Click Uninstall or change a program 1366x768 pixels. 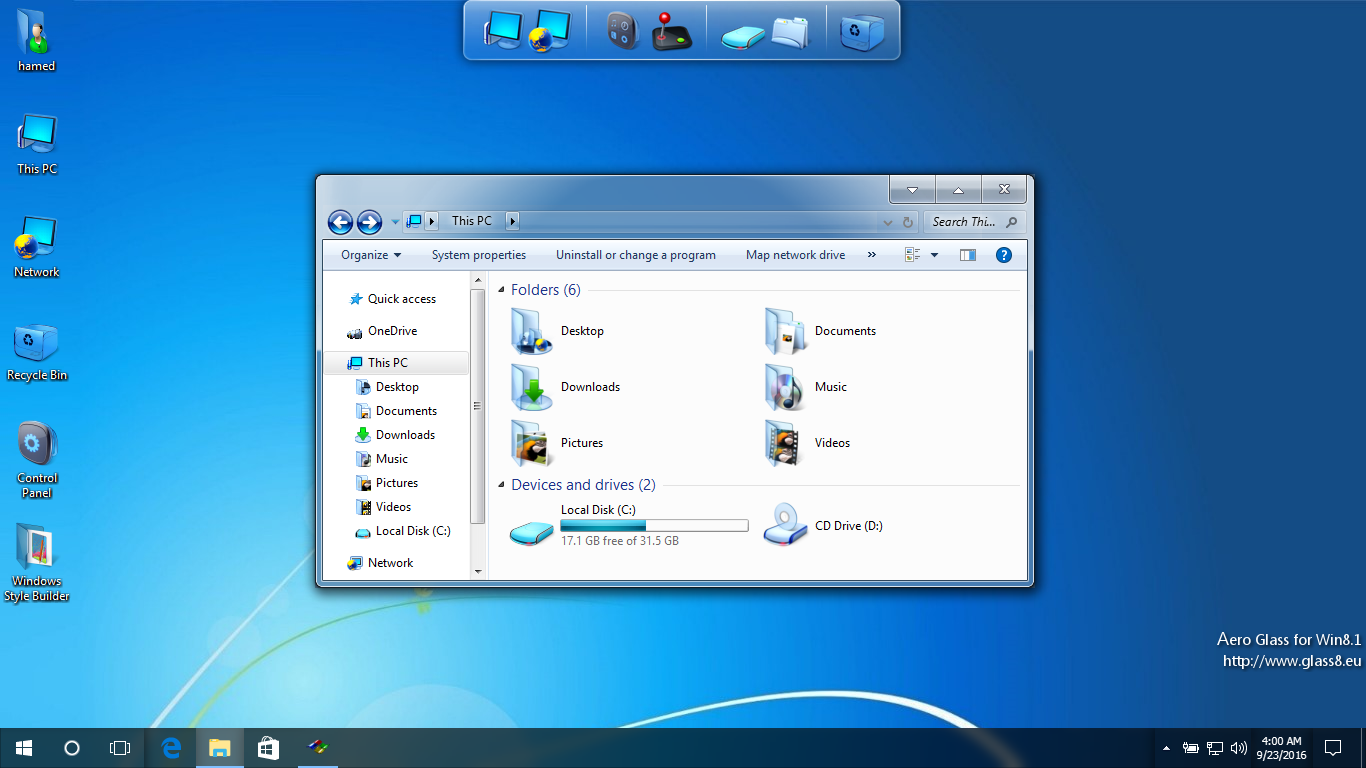[635, 255]
